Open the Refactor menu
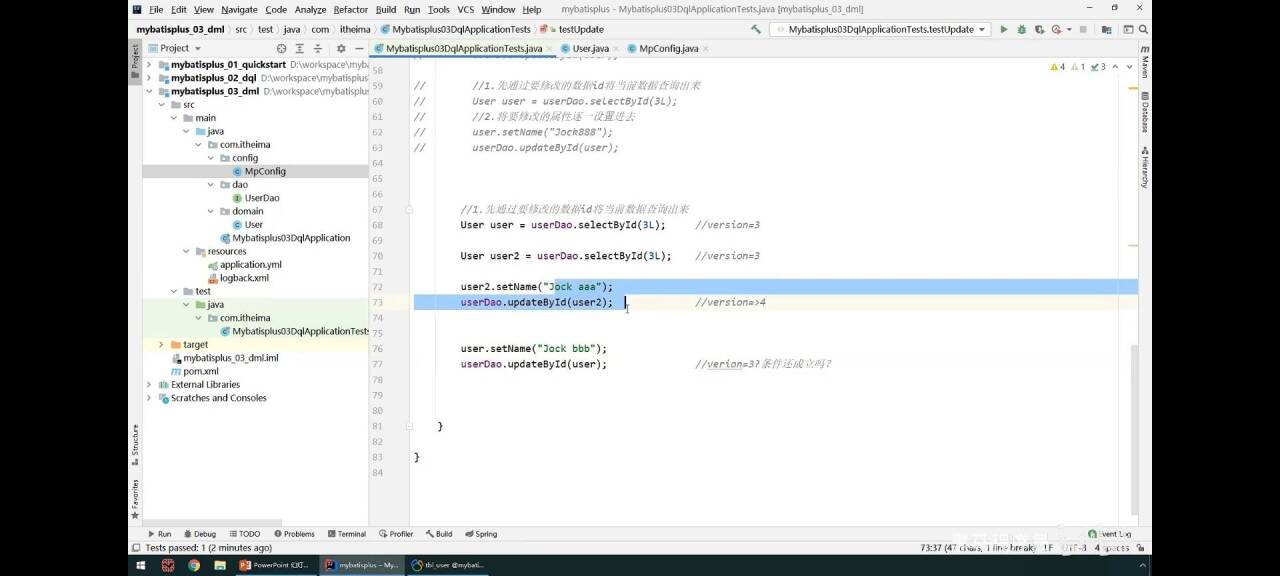The height and width of the screenshot is (576, 1280). (350, 9)
